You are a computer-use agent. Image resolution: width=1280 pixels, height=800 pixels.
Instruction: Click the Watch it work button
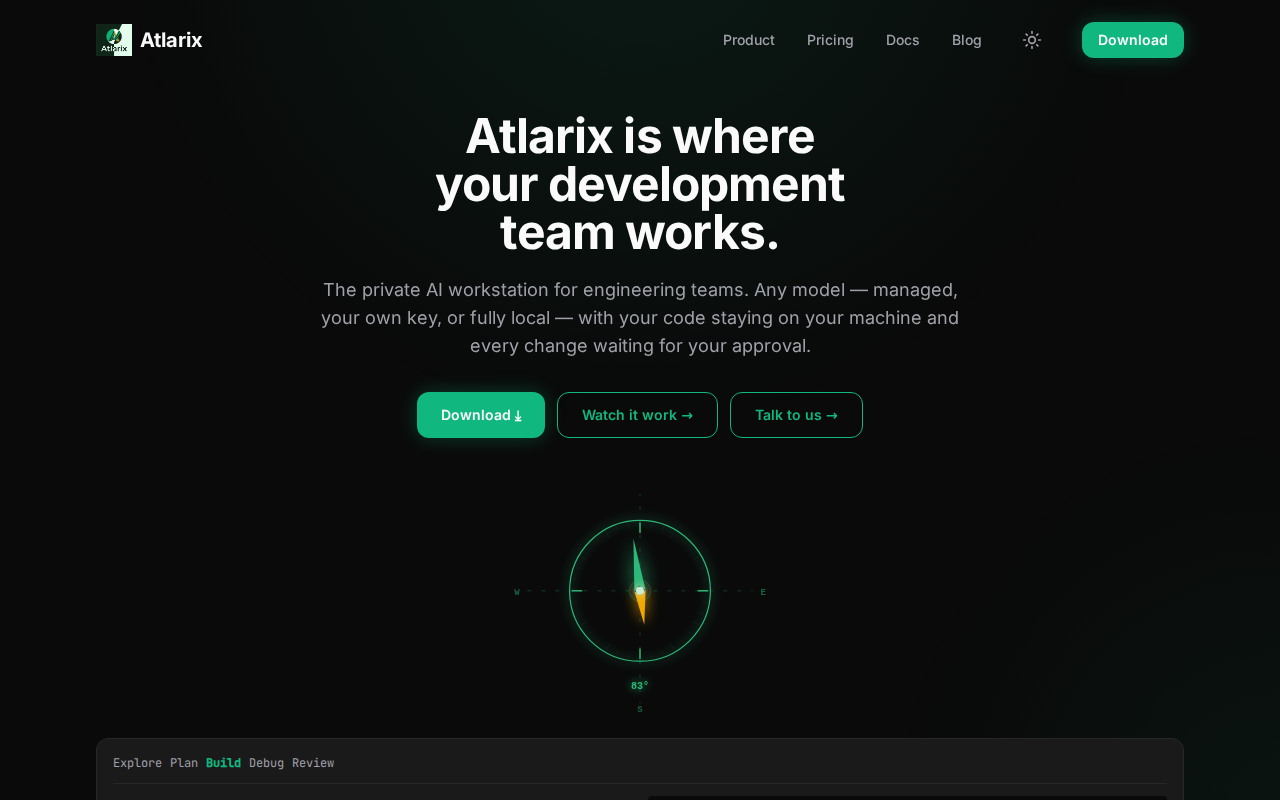[637, 415]
